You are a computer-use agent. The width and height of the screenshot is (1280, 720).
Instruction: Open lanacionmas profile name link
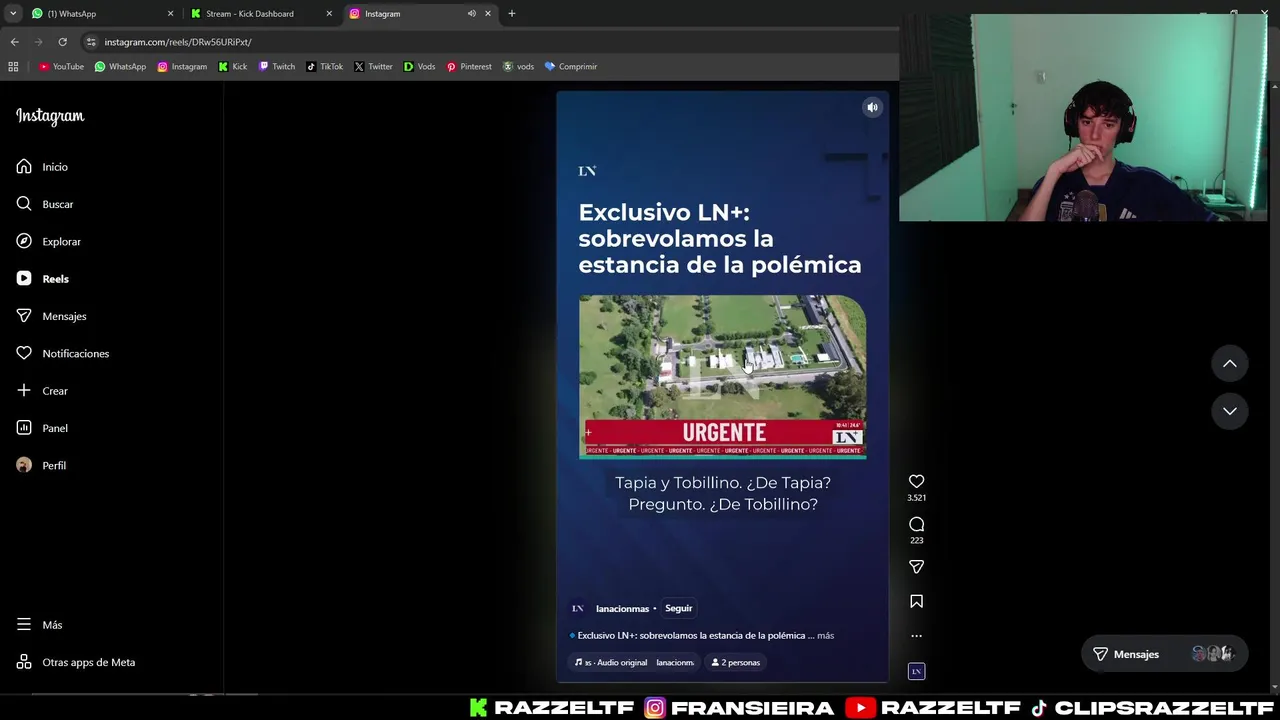click(622, 608)
